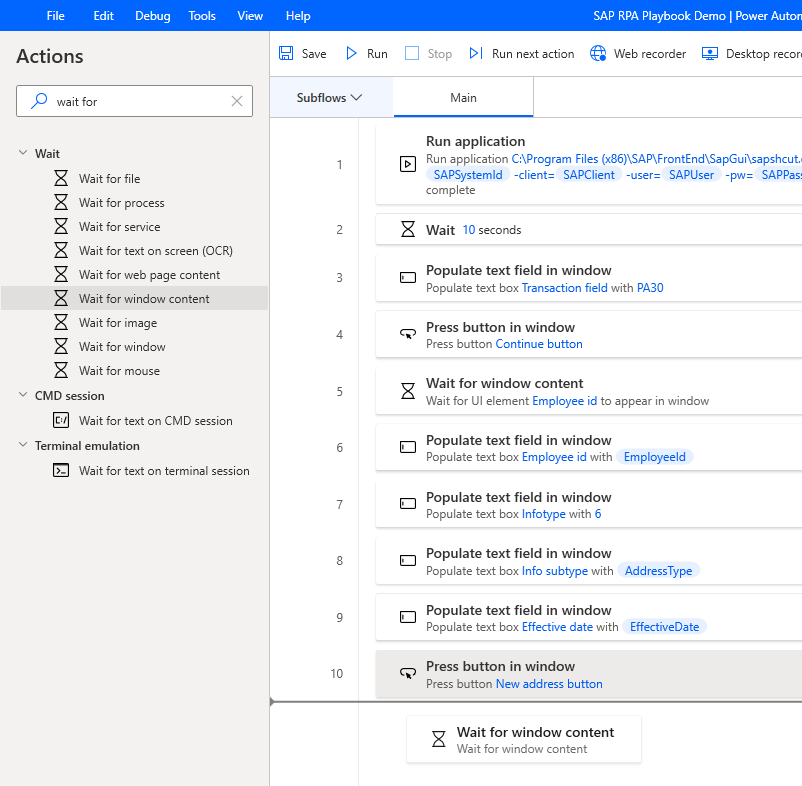802x786 pixels.
Task: Select Wait for text on screen (OCR) icon
Action: [x=61, y=250]
